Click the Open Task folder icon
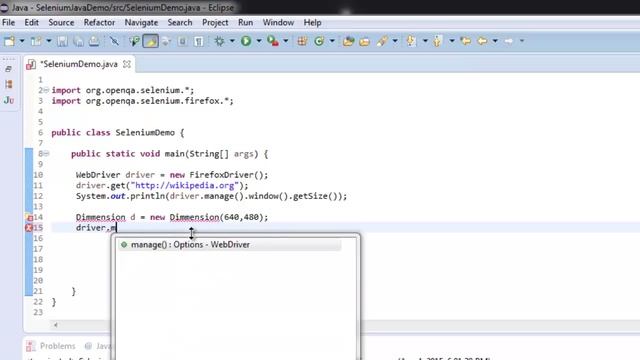The image size is (640, 360). click(x=364, y=41)
